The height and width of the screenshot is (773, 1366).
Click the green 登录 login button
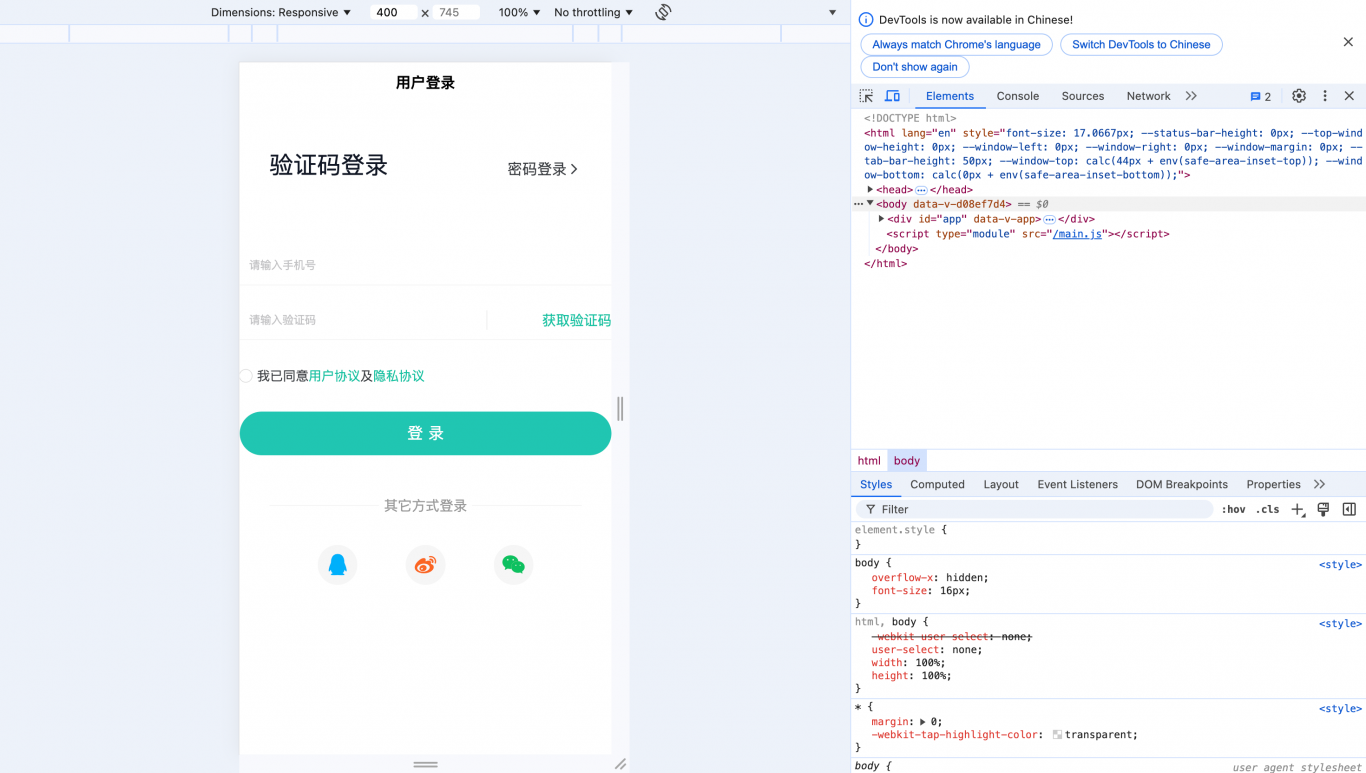tap(425, 433)
